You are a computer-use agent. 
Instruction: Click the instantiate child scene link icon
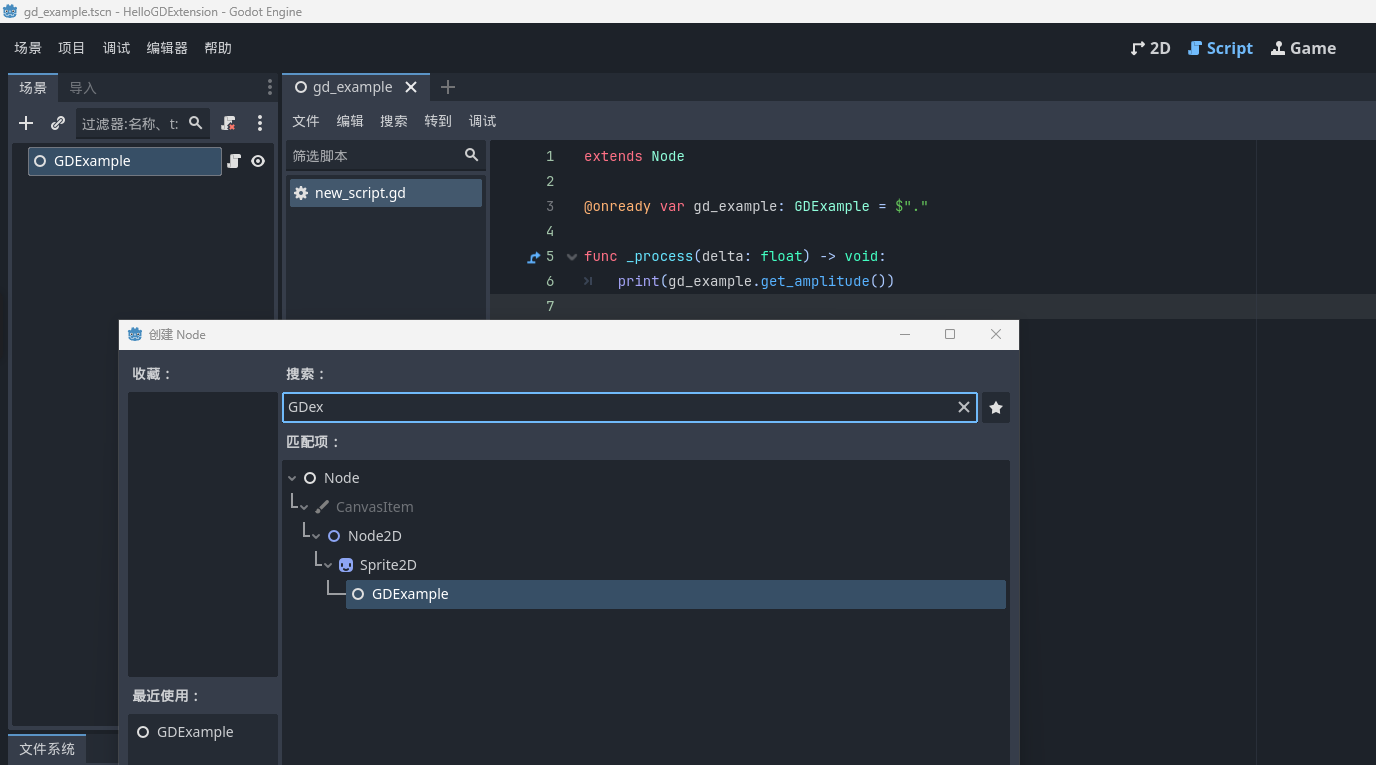[x=58, y=123]
